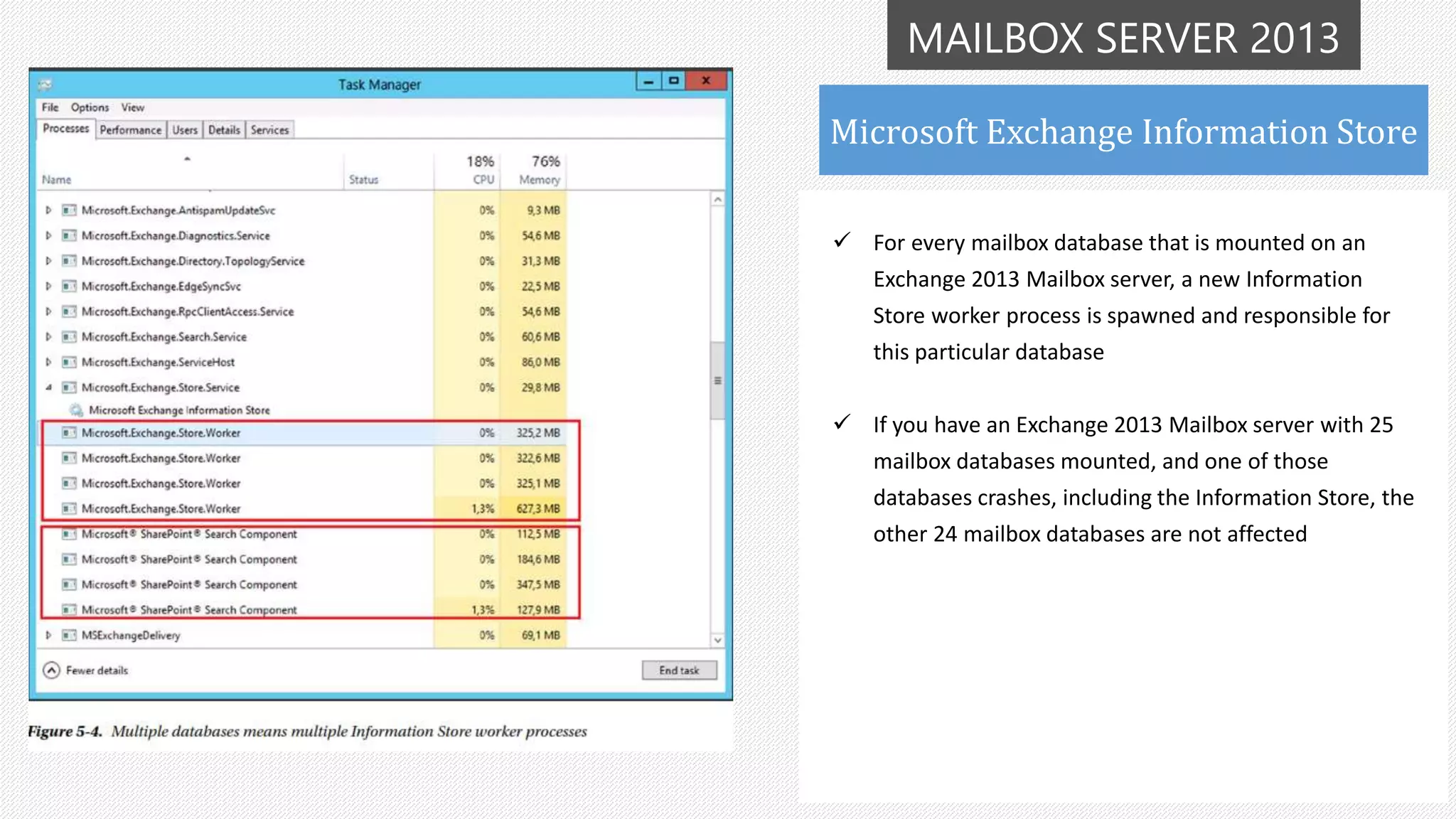Expand MSExchangeDelivery process
Viewport: 1456px width, 819px height.
pos(48,635)
